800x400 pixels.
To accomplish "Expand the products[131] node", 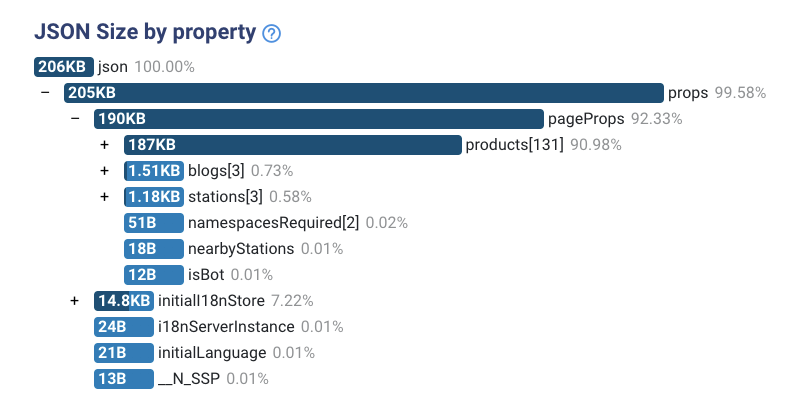I will tap(105, 145).
